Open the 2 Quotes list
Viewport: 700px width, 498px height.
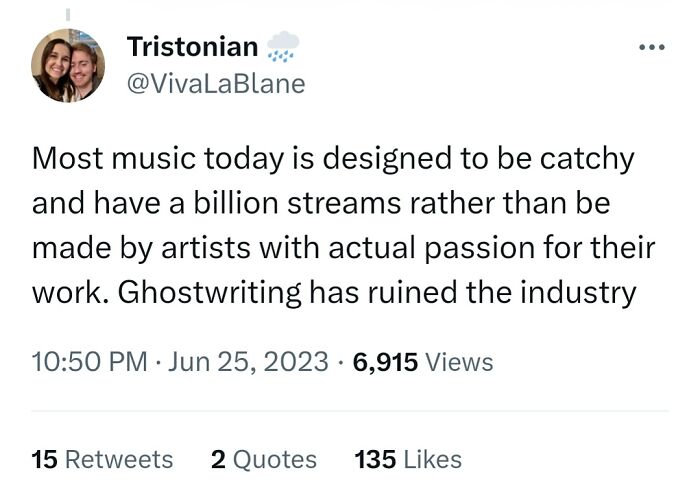[x=264, y=459]
